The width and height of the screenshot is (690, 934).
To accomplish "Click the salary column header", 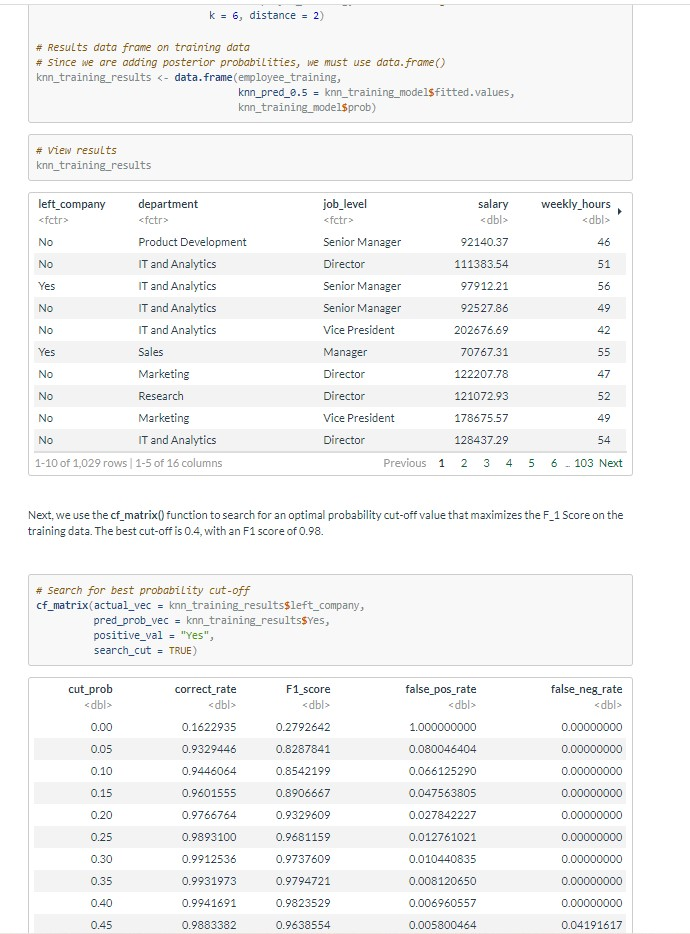I will [493, 204].
